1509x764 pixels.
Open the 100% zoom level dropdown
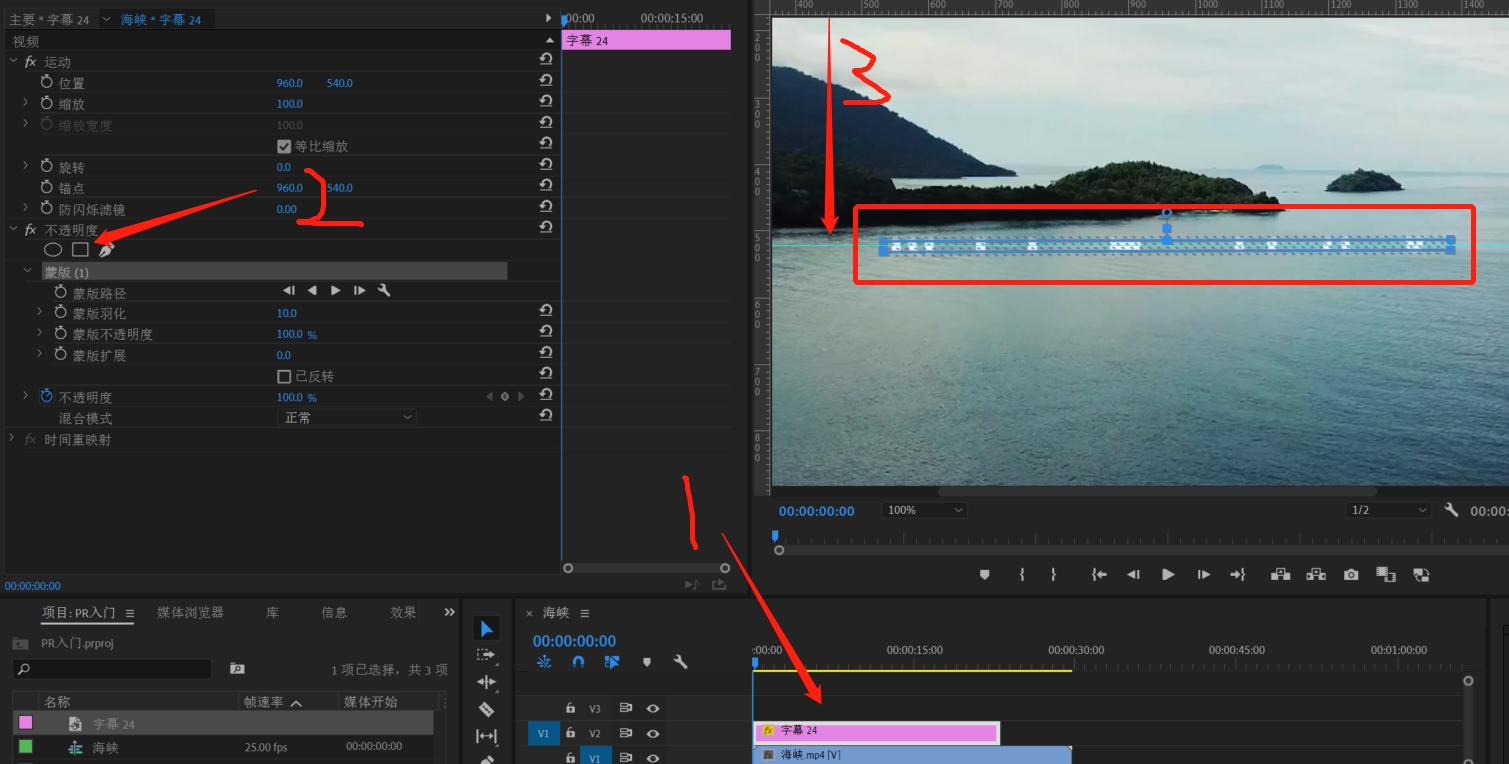[x=924, y=510]
